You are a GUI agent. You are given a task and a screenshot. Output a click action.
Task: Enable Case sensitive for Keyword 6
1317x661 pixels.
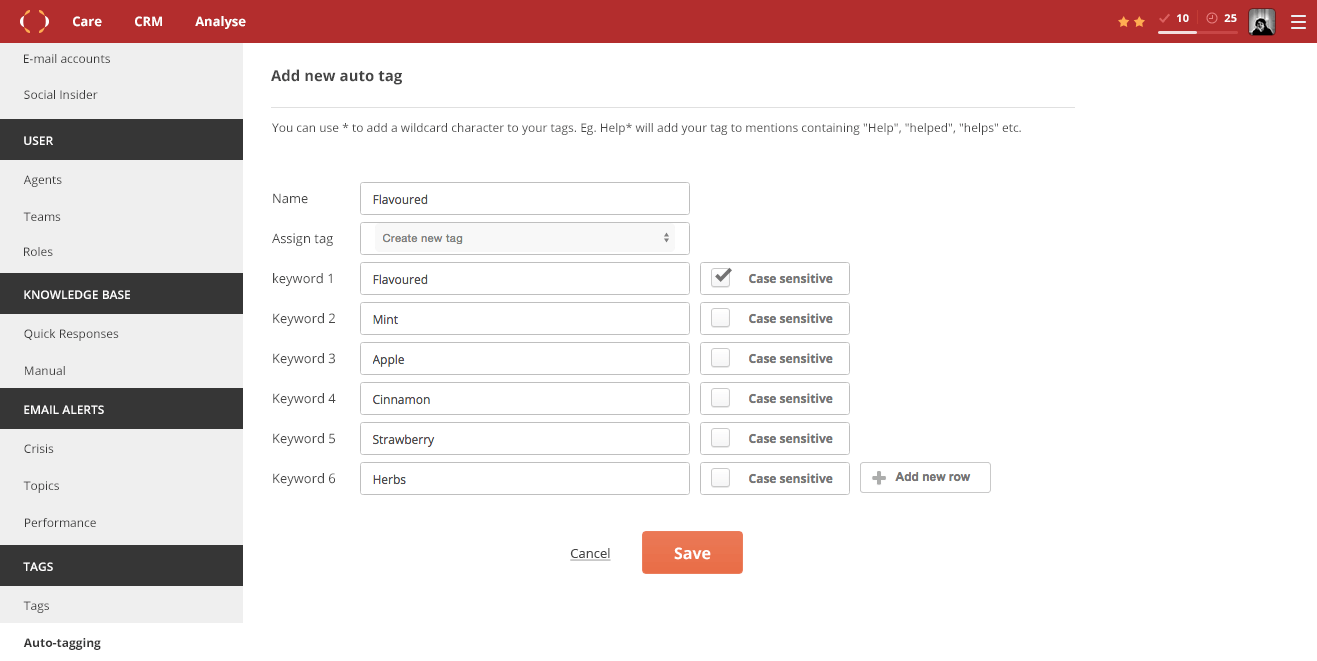(x=721, y=478)
